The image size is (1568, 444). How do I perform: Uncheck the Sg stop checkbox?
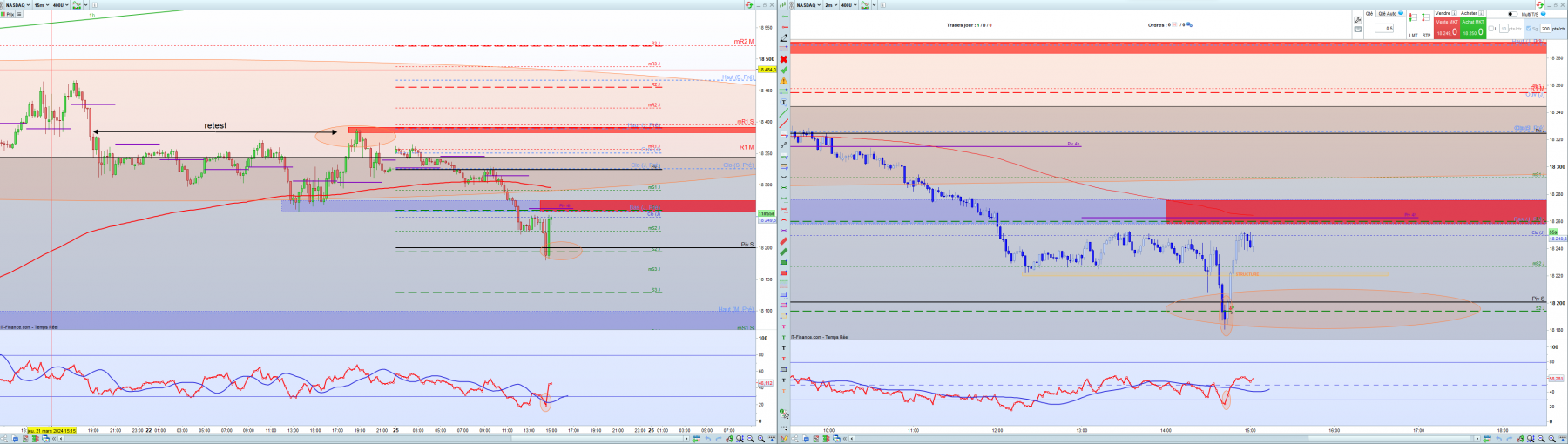pyautogui.click(x=1528, y=29)
